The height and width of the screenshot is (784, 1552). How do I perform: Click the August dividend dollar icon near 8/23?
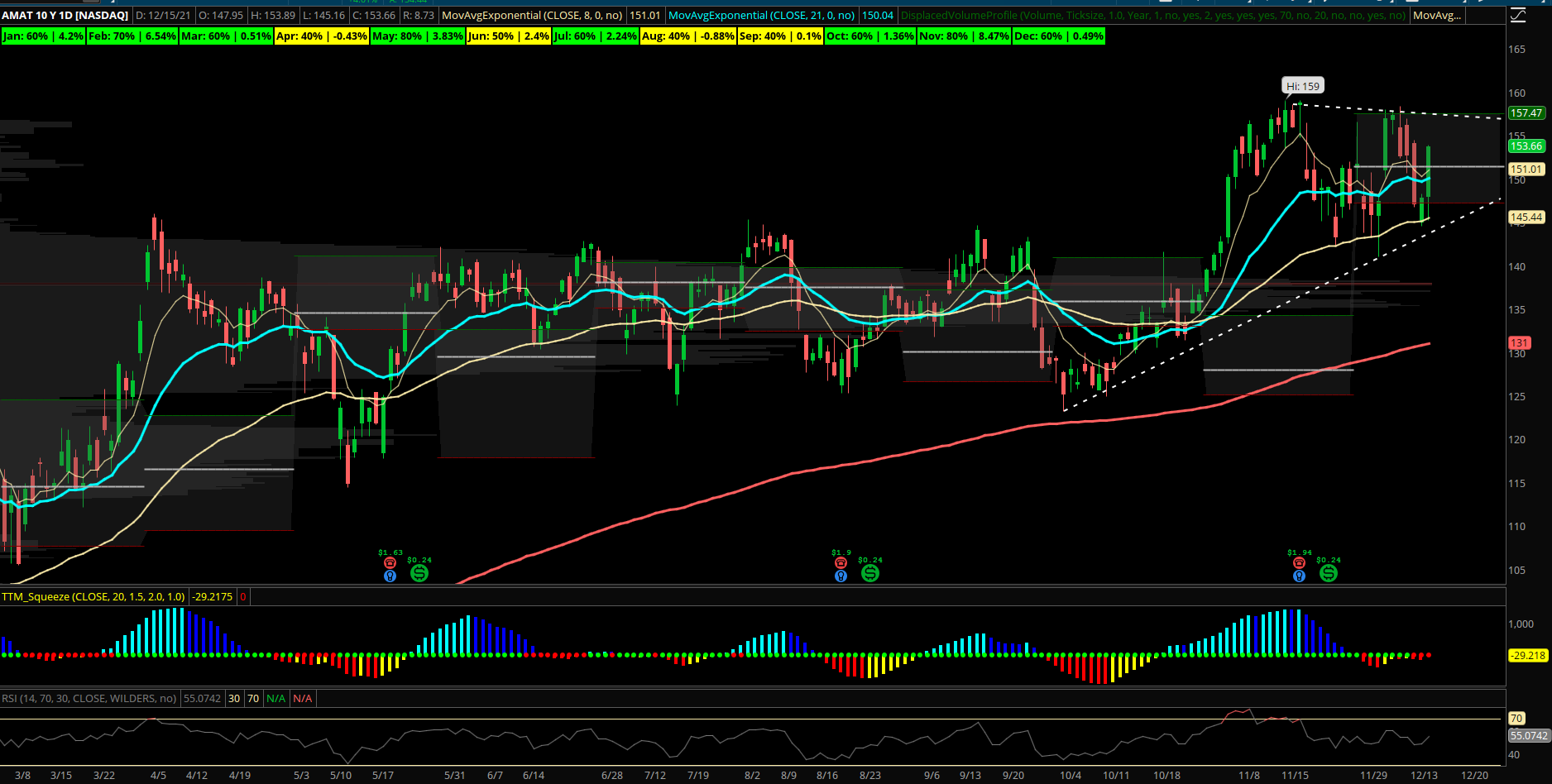pyautogui.click(x=870, y=572)
